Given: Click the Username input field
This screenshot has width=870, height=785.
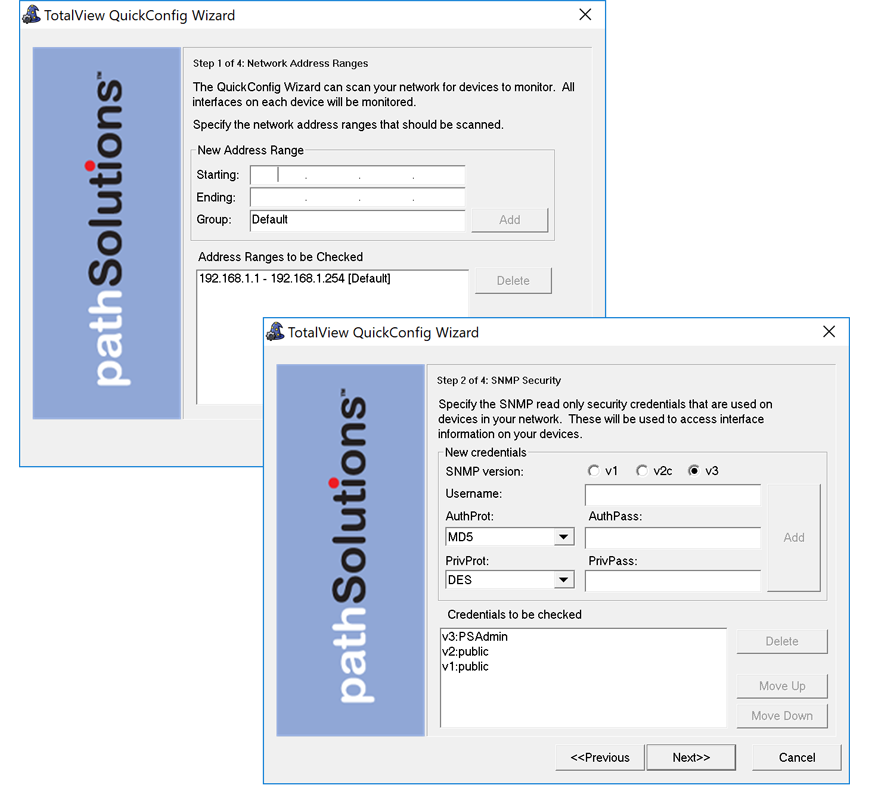Looking at the screenshot, I should coord(672,495).
